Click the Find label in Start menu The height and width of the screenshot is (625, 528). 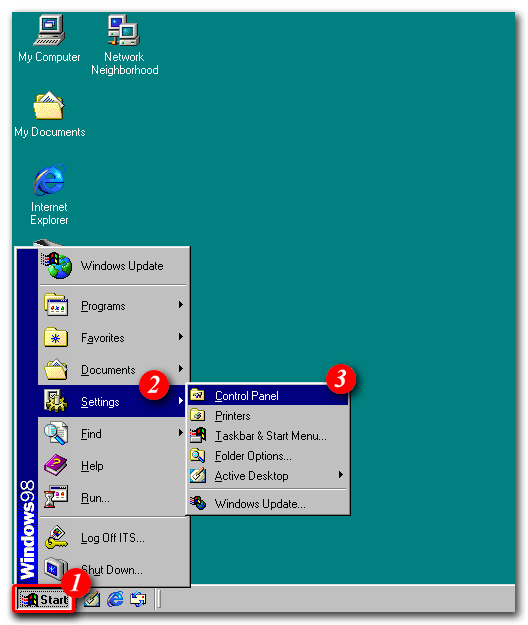[x=91, y=434]
